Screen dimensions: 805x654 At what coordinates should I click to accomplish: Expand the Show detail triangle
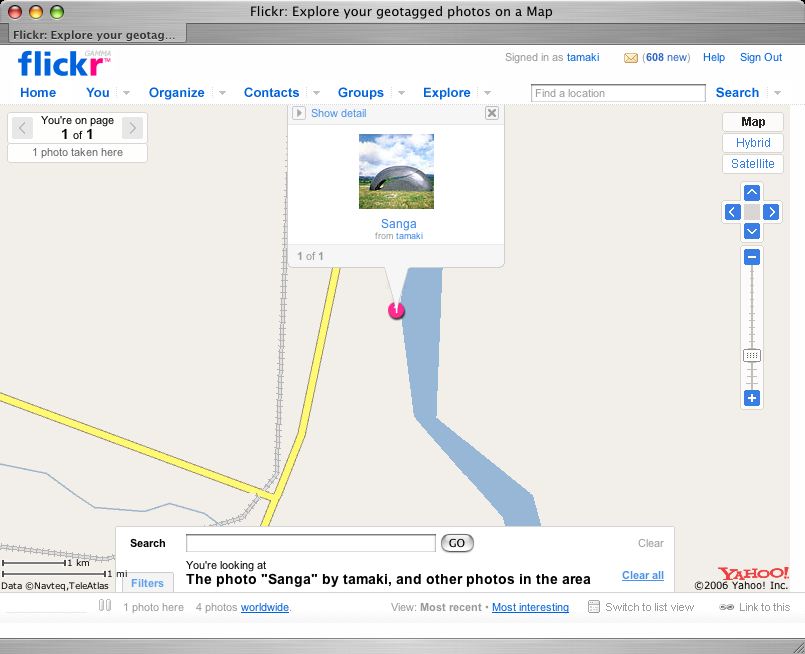click(x=298, y=113)
